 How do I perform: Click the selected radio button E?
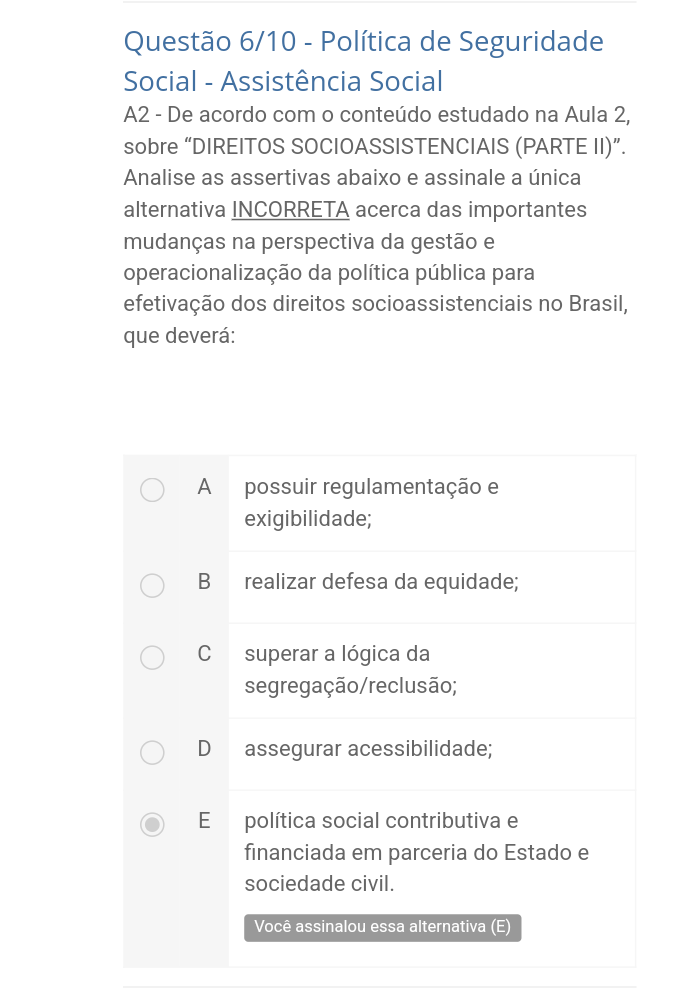click(x=152, y=824)
